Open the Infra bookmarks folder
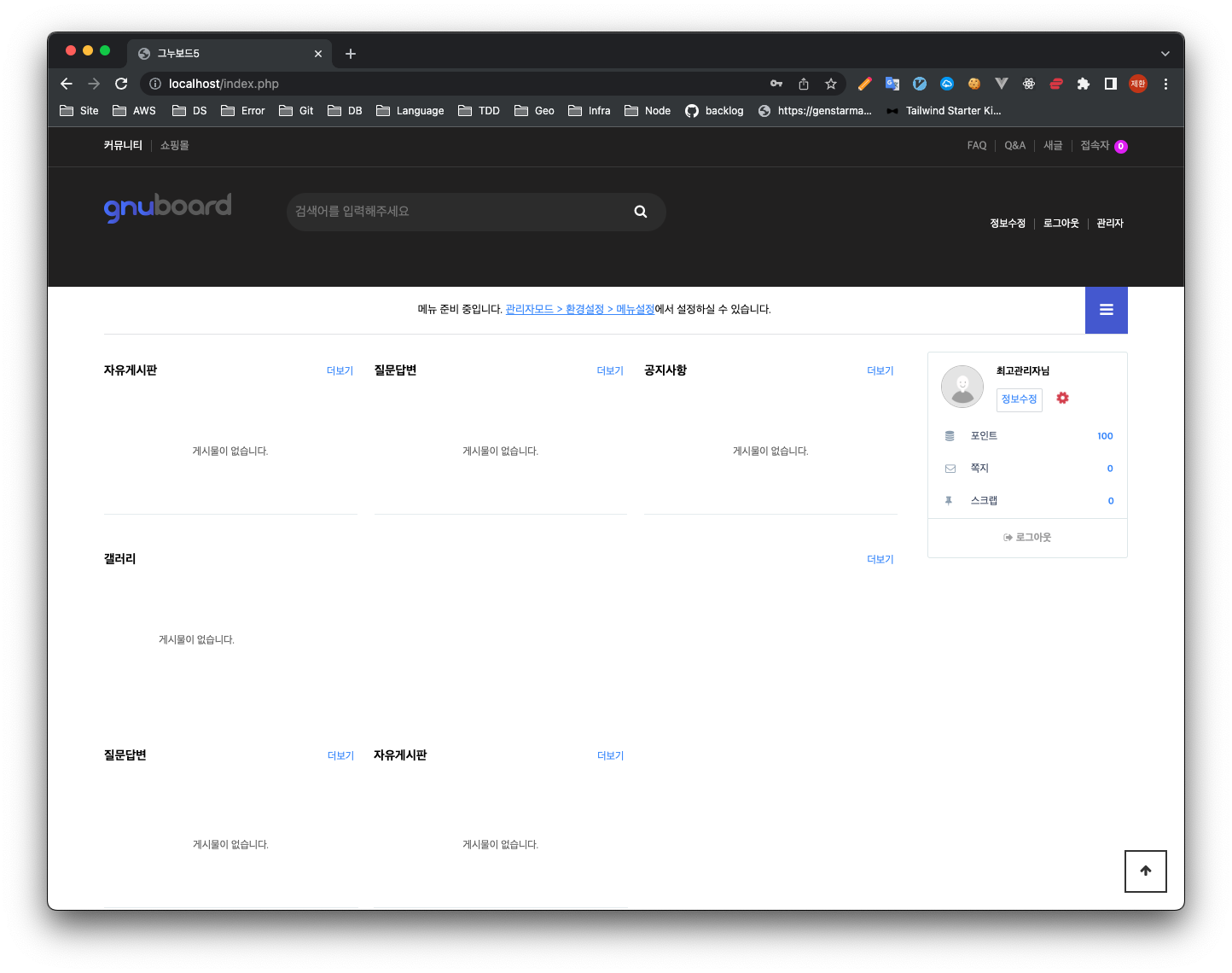 [590, 111]
